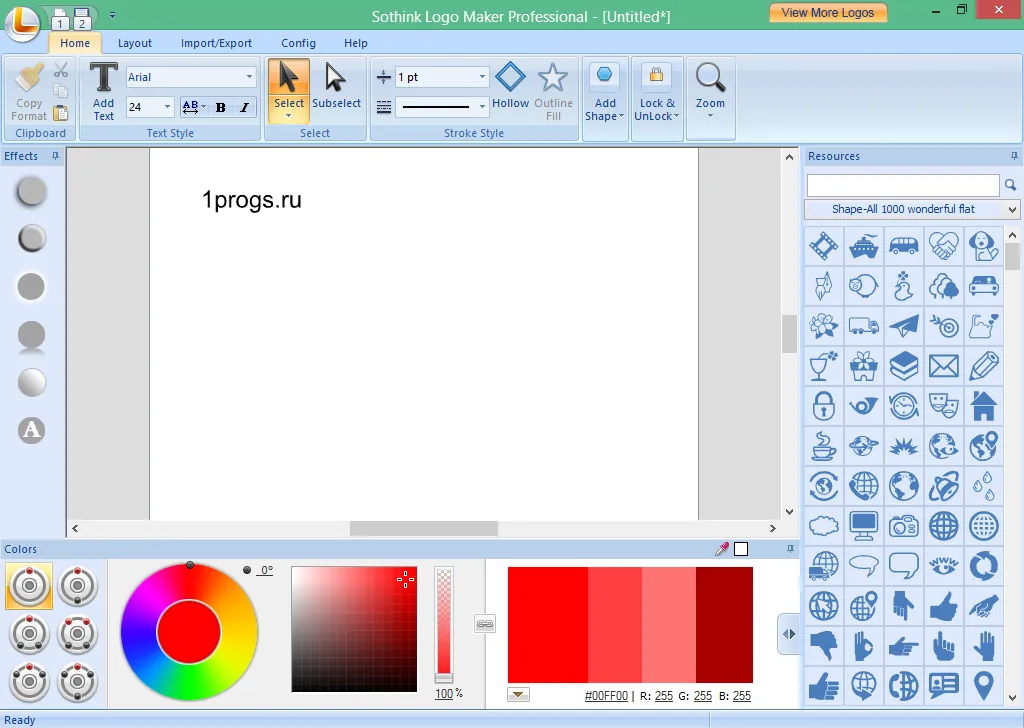This screenshot has width=1024, height=728.
Task: Pin the Effects panel
Action: [56, 156]
